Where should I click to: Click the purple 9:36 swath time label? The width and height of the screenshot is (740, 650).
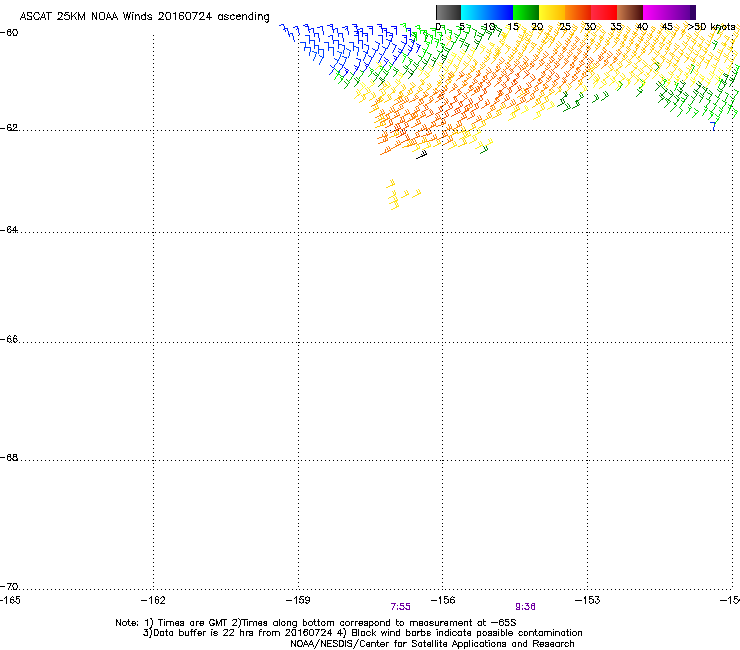point(525,607)
